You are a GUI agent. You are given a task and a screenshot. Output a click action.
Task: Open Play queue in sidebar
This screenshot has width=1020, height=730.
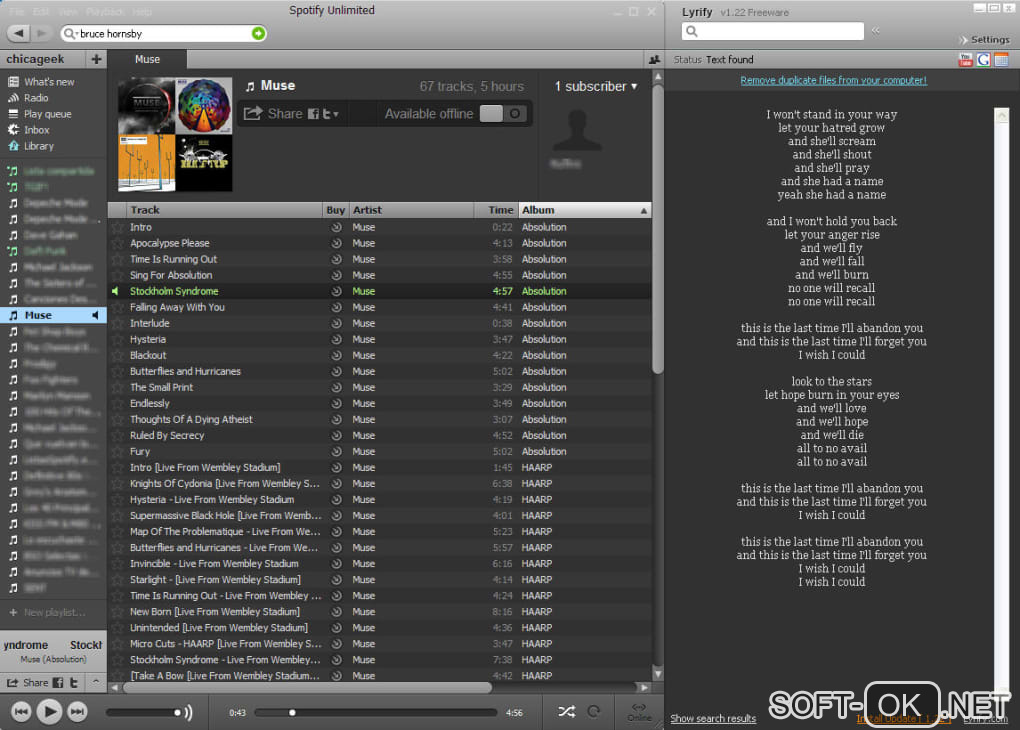[47, 114]
